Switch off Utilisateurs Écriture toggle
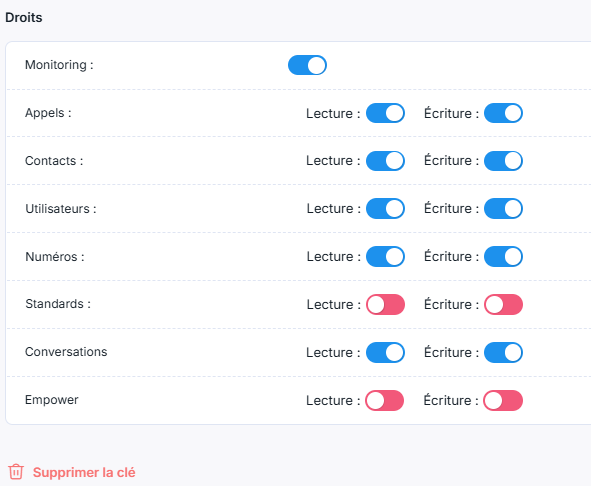Viewport: 591px width, 486px height. coord(503,209)
